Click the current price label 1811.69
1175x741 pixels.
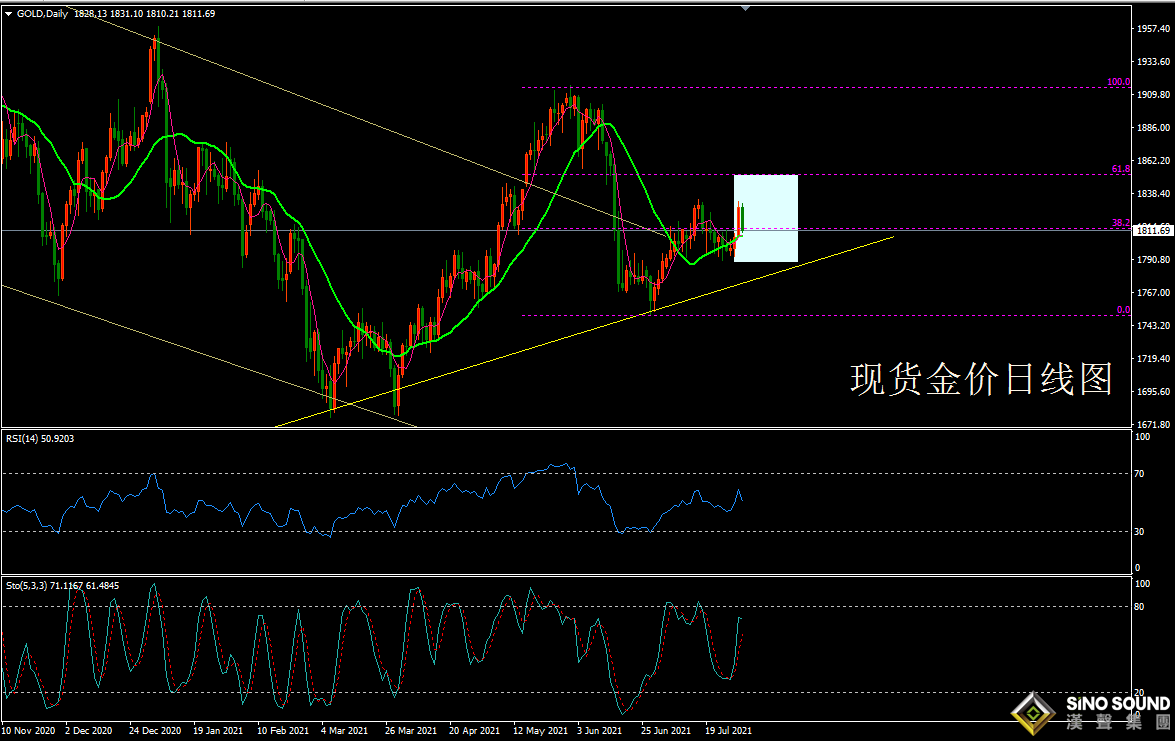pos(1153,230)
